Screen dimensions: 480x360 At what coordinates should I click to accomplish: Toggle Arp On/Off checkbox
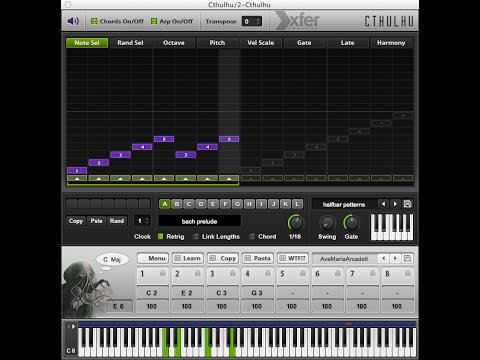[154, 21]
